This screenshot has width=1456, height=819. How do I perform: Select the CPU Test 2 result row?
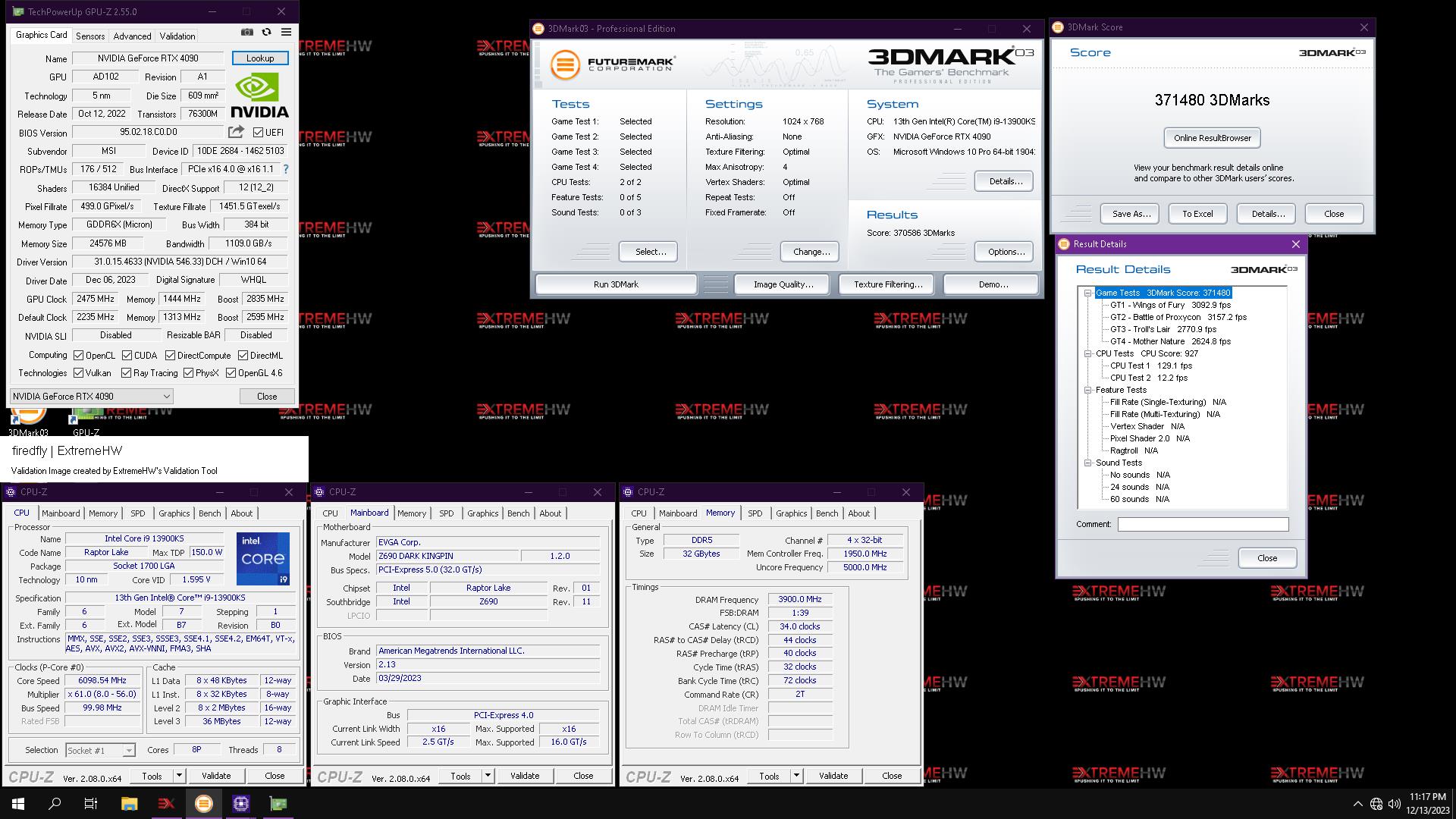[1149, 378]
